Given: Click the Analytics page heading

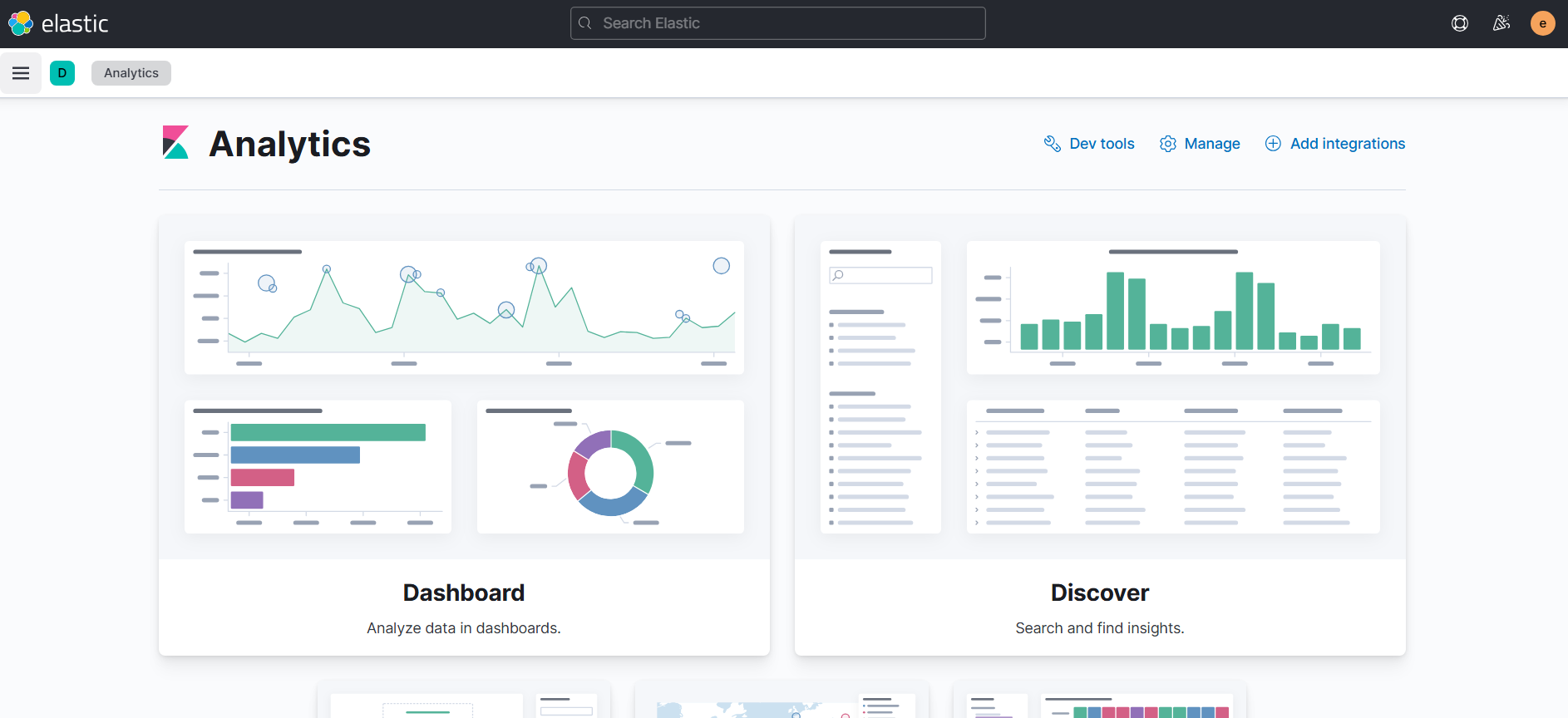Looking at the screenshot, I should 290,144.
